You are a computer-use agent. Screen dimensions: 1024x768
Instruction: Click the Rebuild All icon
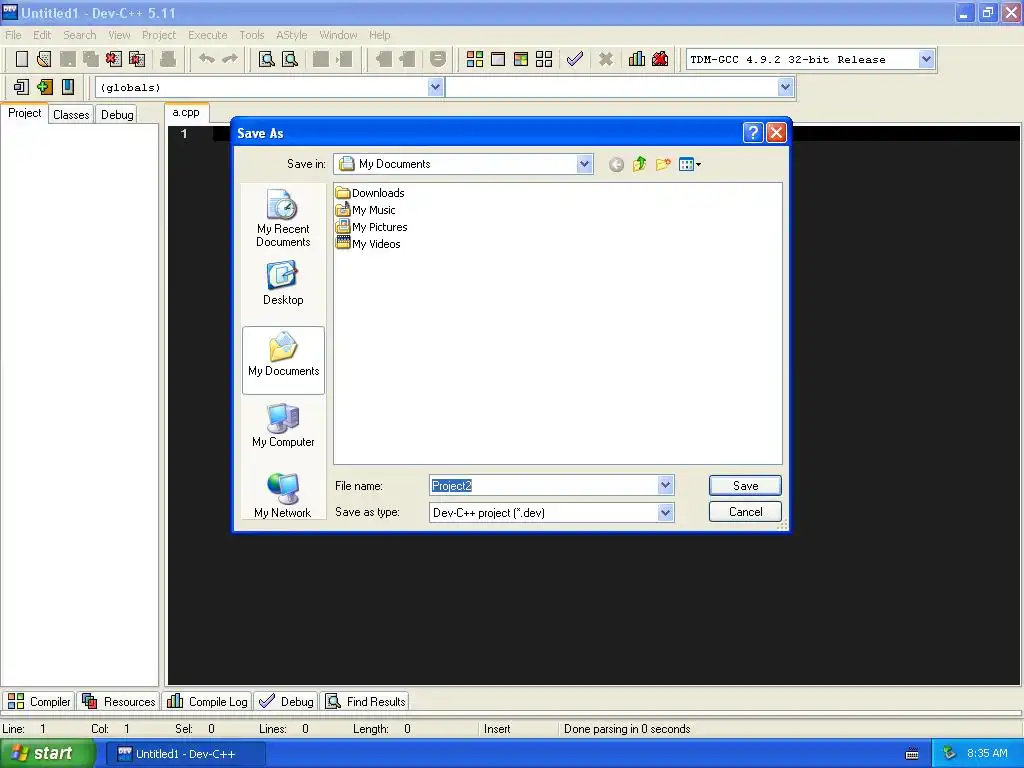click(544, 59)
